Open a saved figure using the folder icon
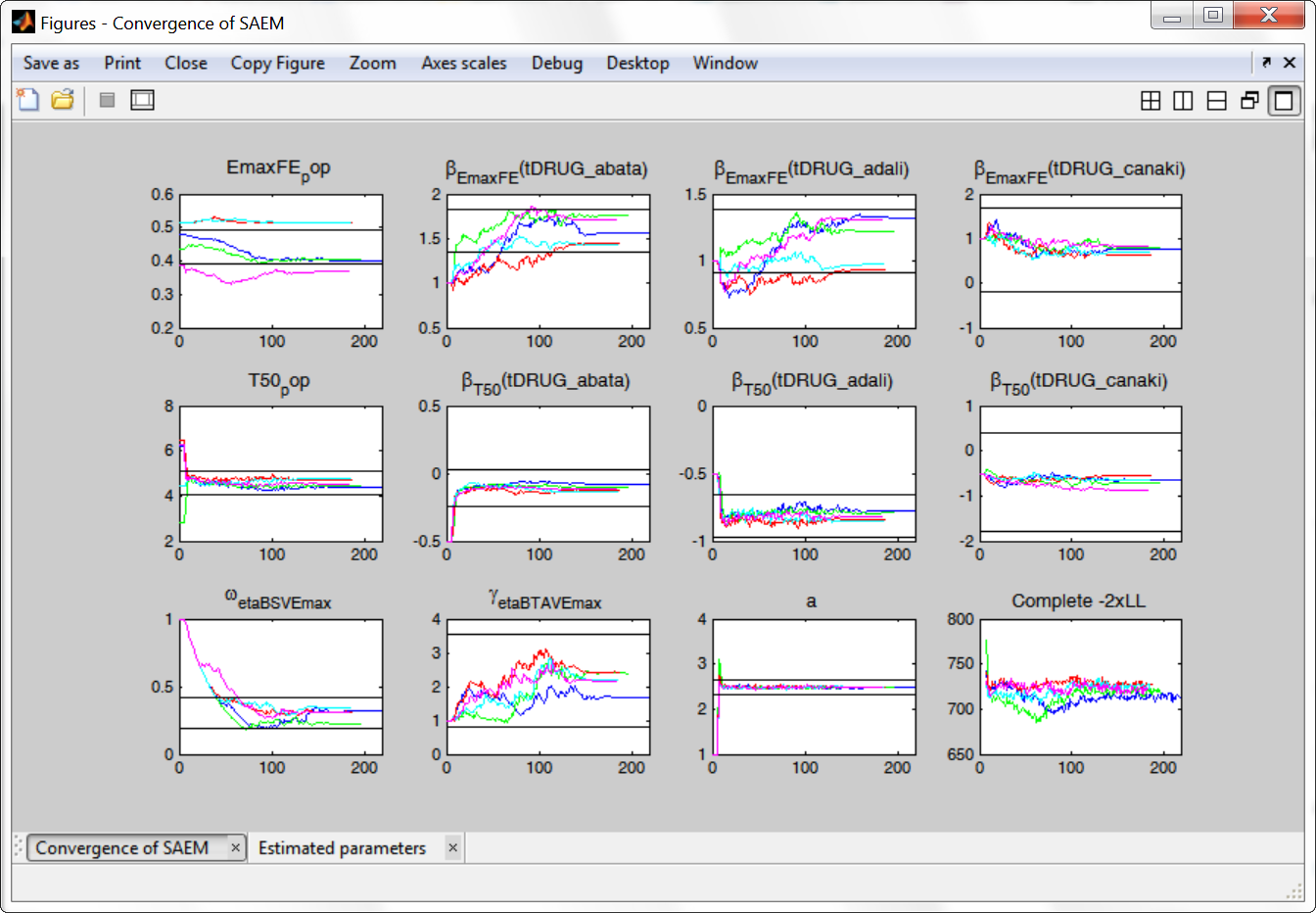The width and height of the screenshot is (1316, 913). (x=62, y=99)
